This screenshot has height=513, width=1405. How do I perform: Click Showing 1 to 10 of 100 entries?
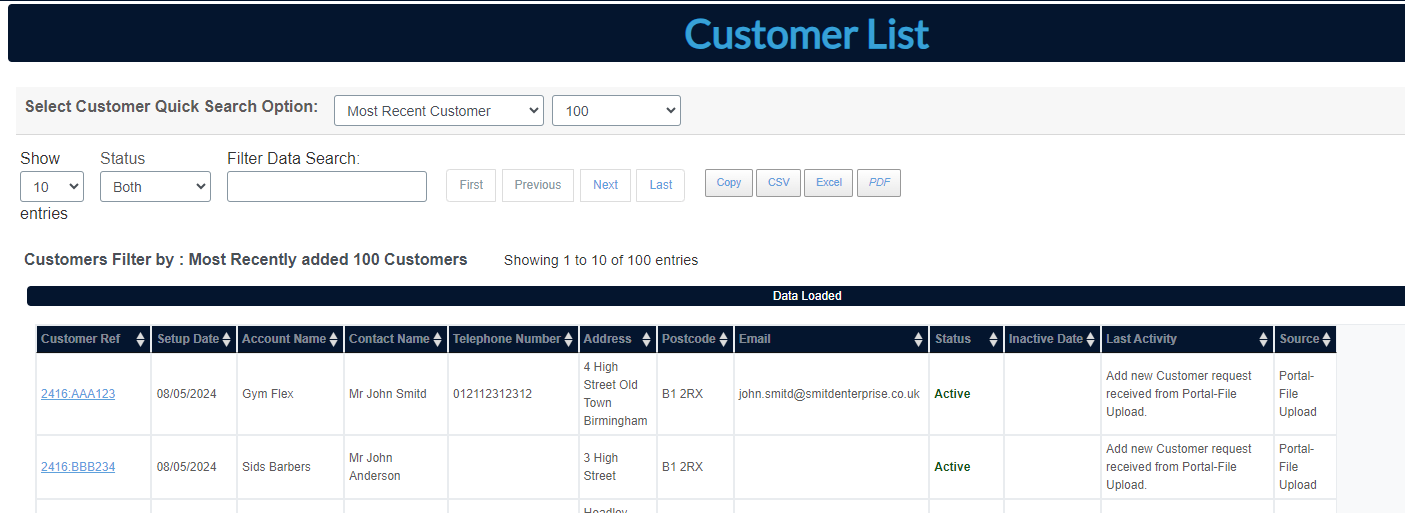click(x=601, y=260)
